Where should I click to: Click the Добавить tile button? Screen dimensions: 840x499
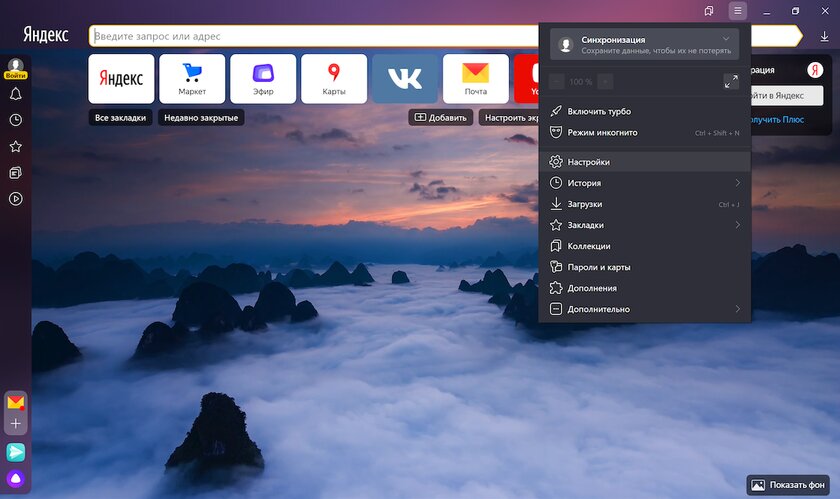pos(440,117)
